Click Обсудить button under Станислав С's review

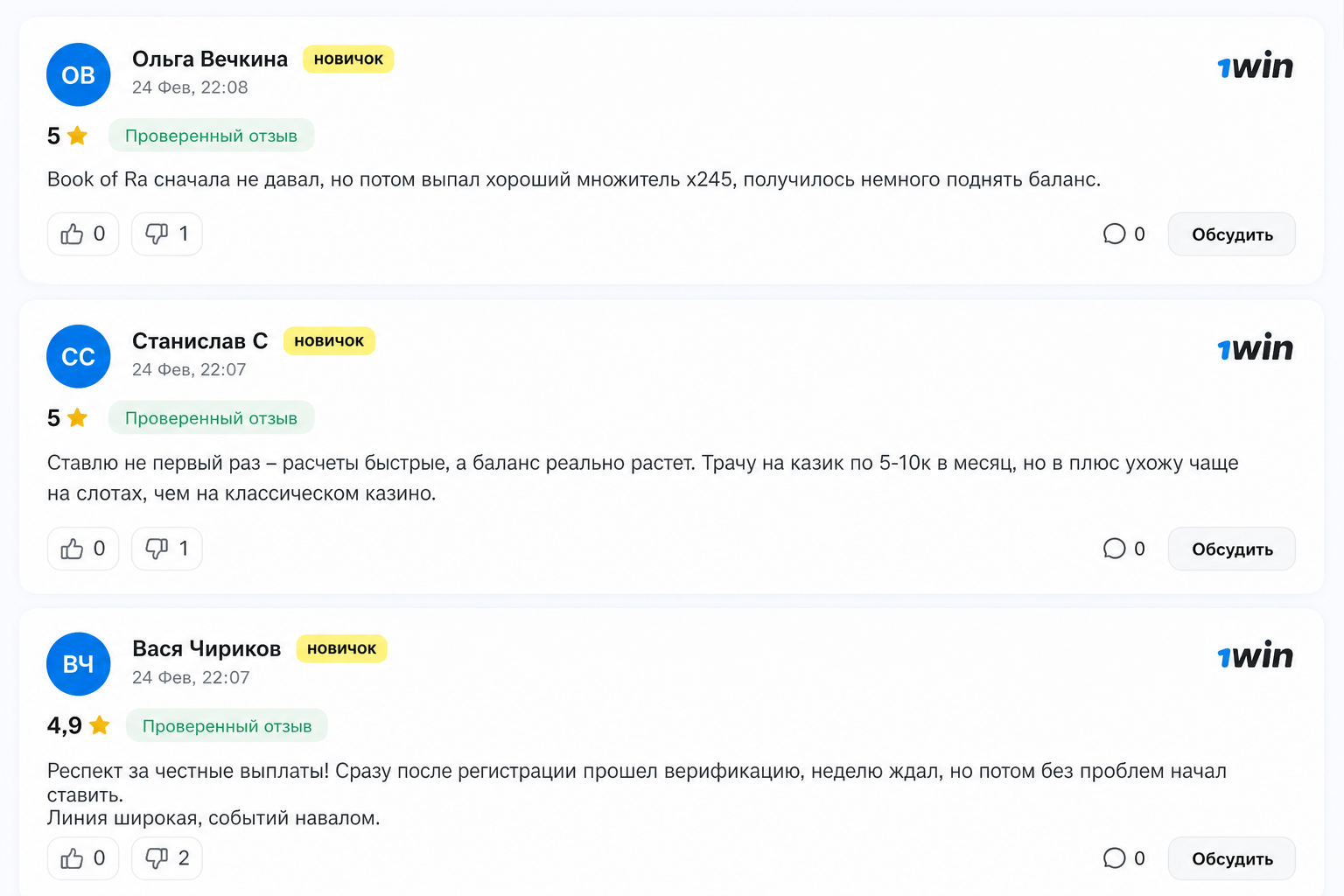coord(1232,549)
